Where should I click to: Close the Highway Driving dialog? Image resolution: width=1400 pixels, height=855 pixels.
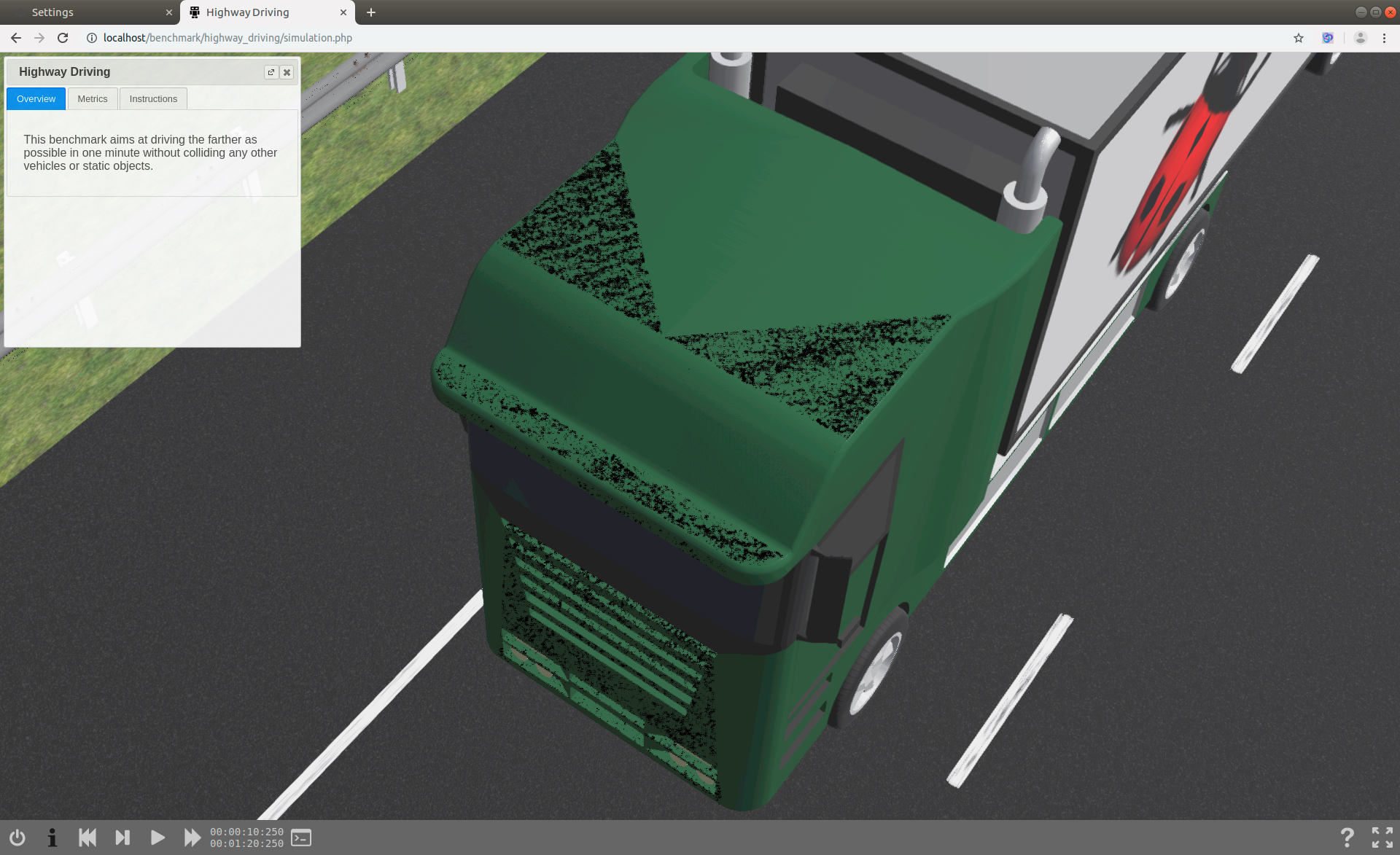point(287,72)
